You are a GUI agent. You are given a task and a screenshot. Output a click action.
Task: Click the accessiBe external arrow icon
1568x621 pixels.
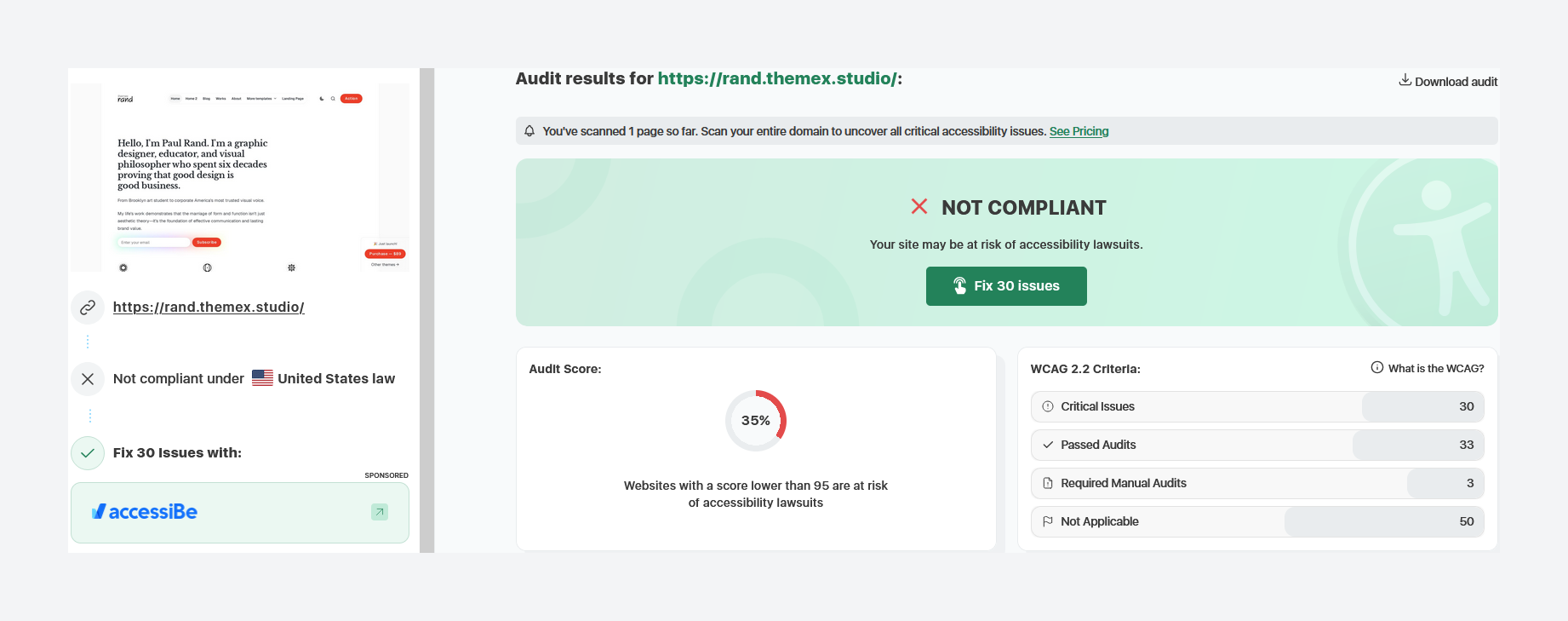pos(380,512)
